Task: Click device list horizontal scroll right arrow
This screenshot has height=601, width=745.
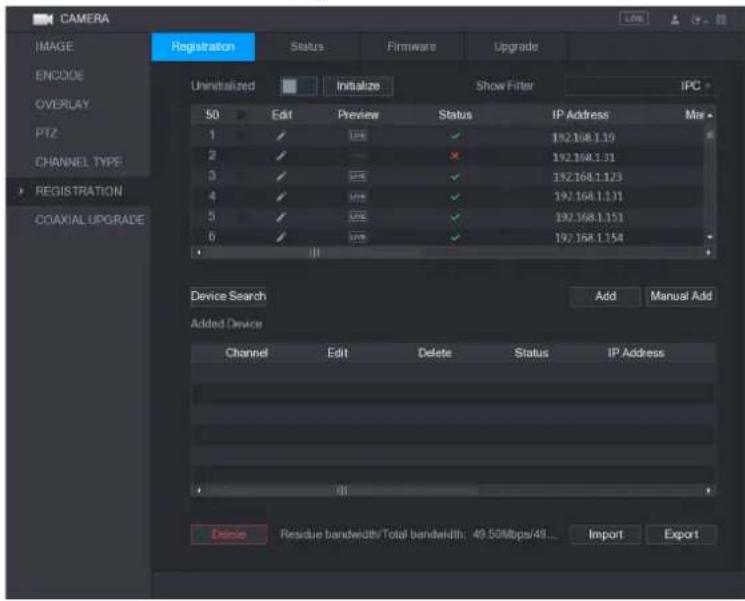Action: tap(708, 253)
